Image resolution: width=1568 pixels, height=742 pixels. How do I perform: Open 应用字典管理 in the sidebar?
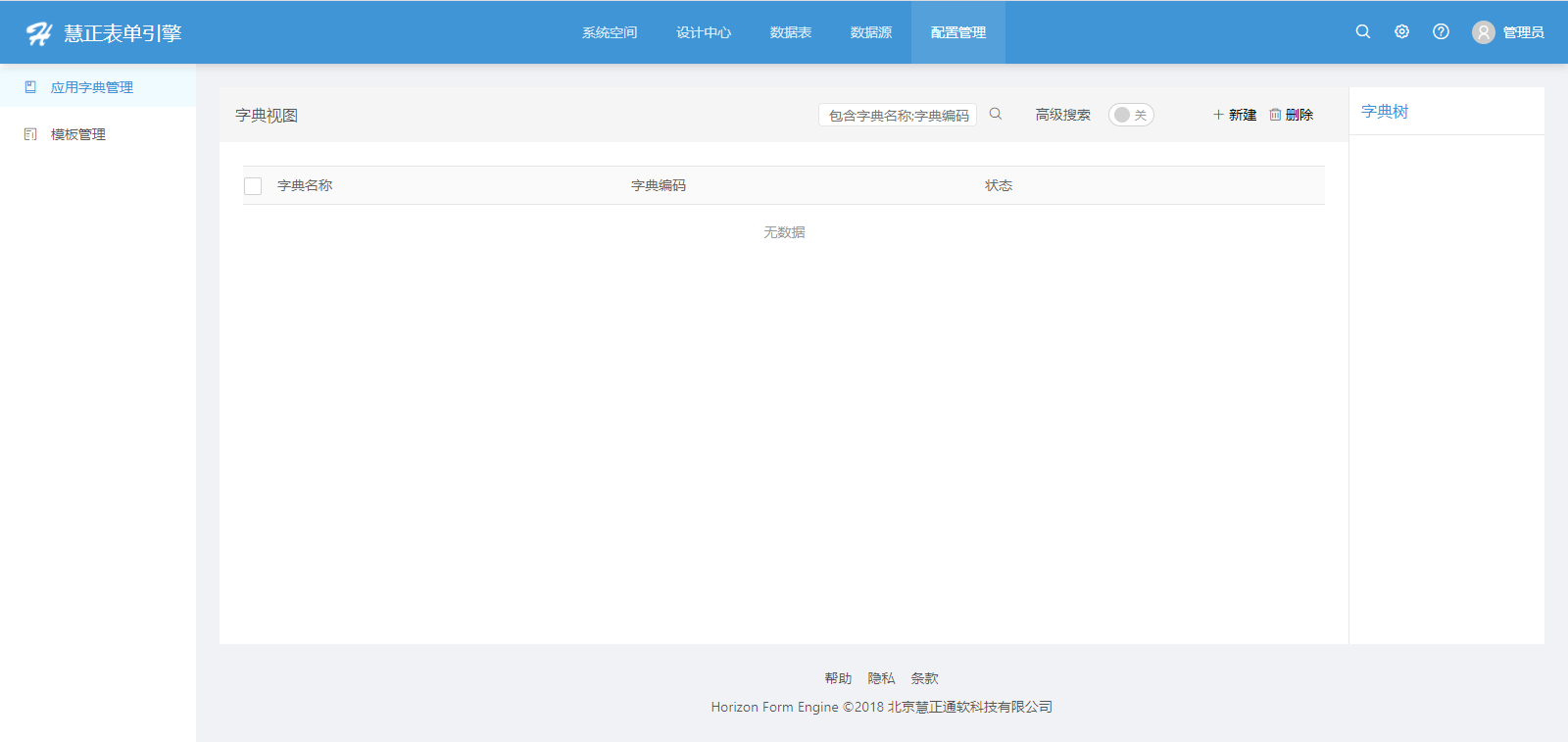coord(92,87)
